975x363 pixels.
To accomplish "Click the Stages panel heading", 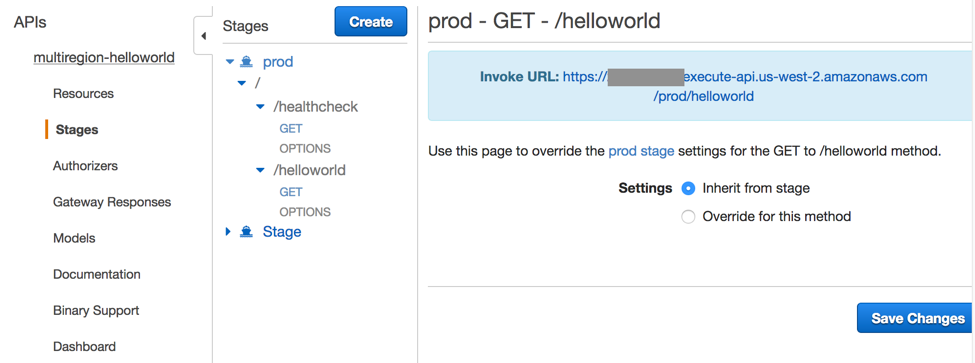I will (246, 26).
